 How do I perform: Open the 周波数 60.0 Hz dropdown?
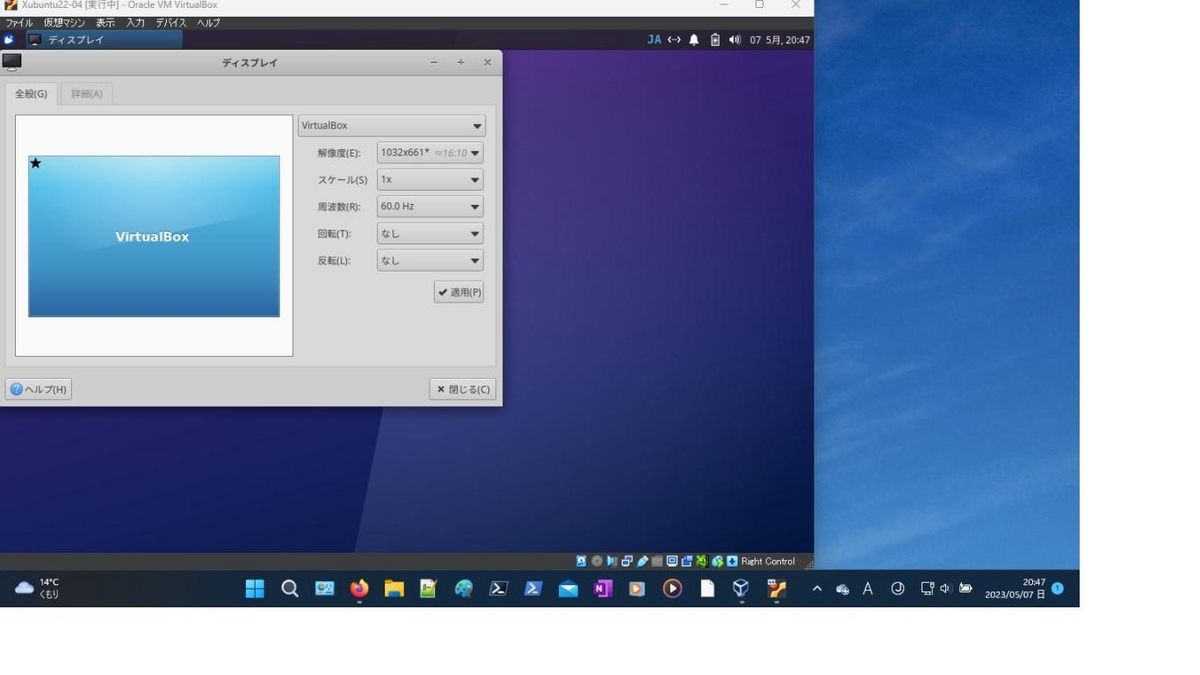tap(430, 207)
